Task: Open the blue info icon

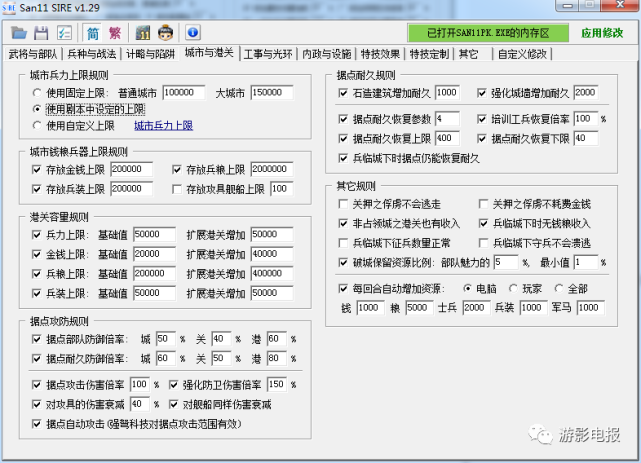Action: pyautogui.click(x=193, y=32)
